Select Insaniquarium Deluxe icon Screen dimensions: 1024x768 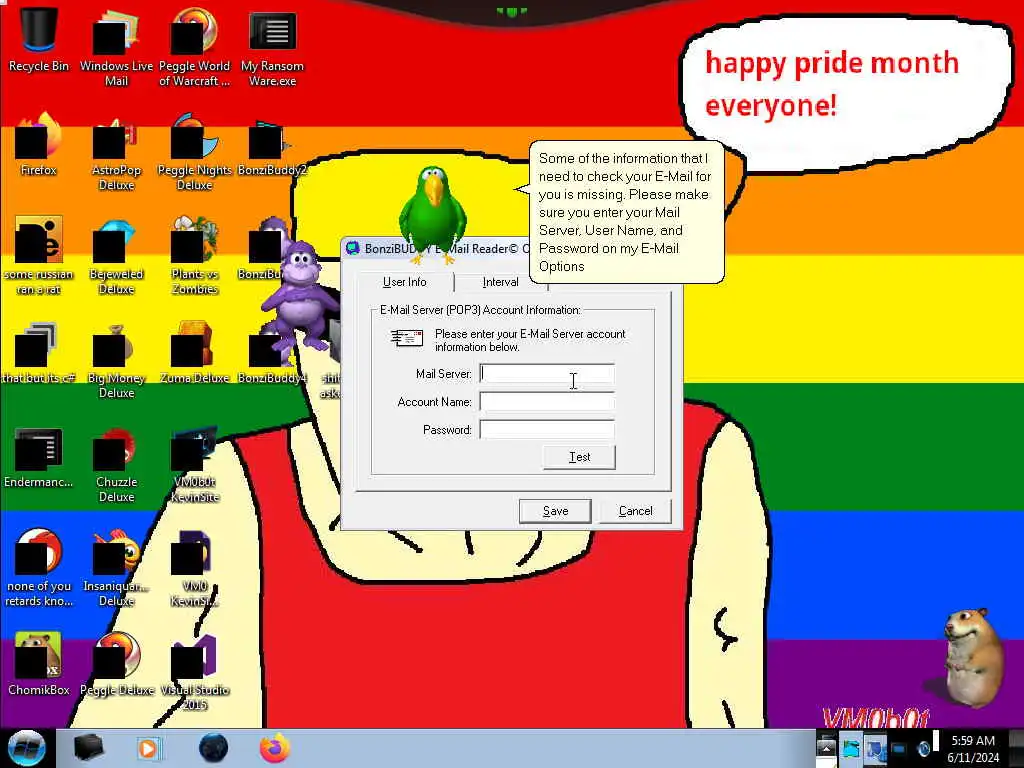(116, 568)
